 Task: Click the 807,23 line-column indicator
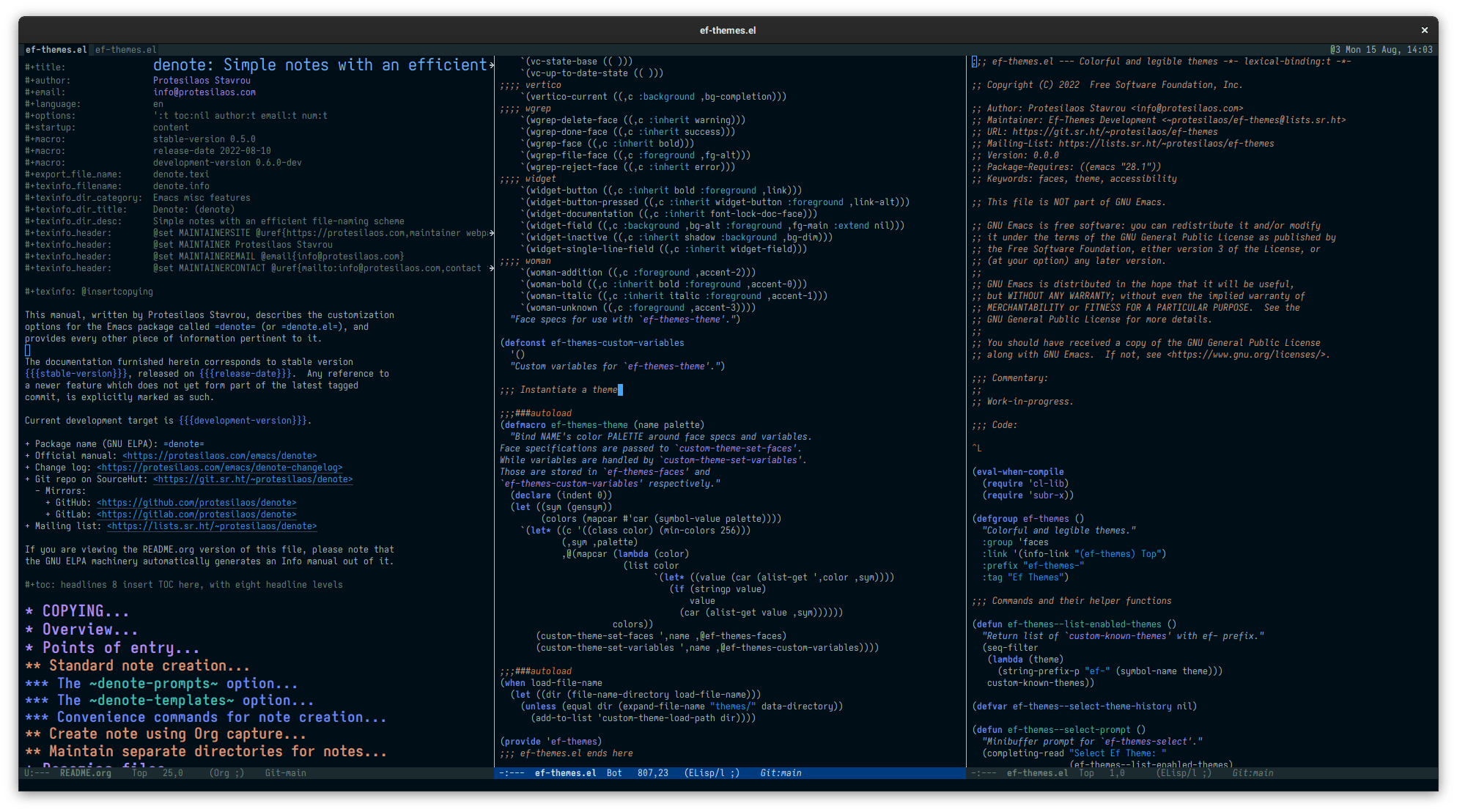tap(652, 772)
